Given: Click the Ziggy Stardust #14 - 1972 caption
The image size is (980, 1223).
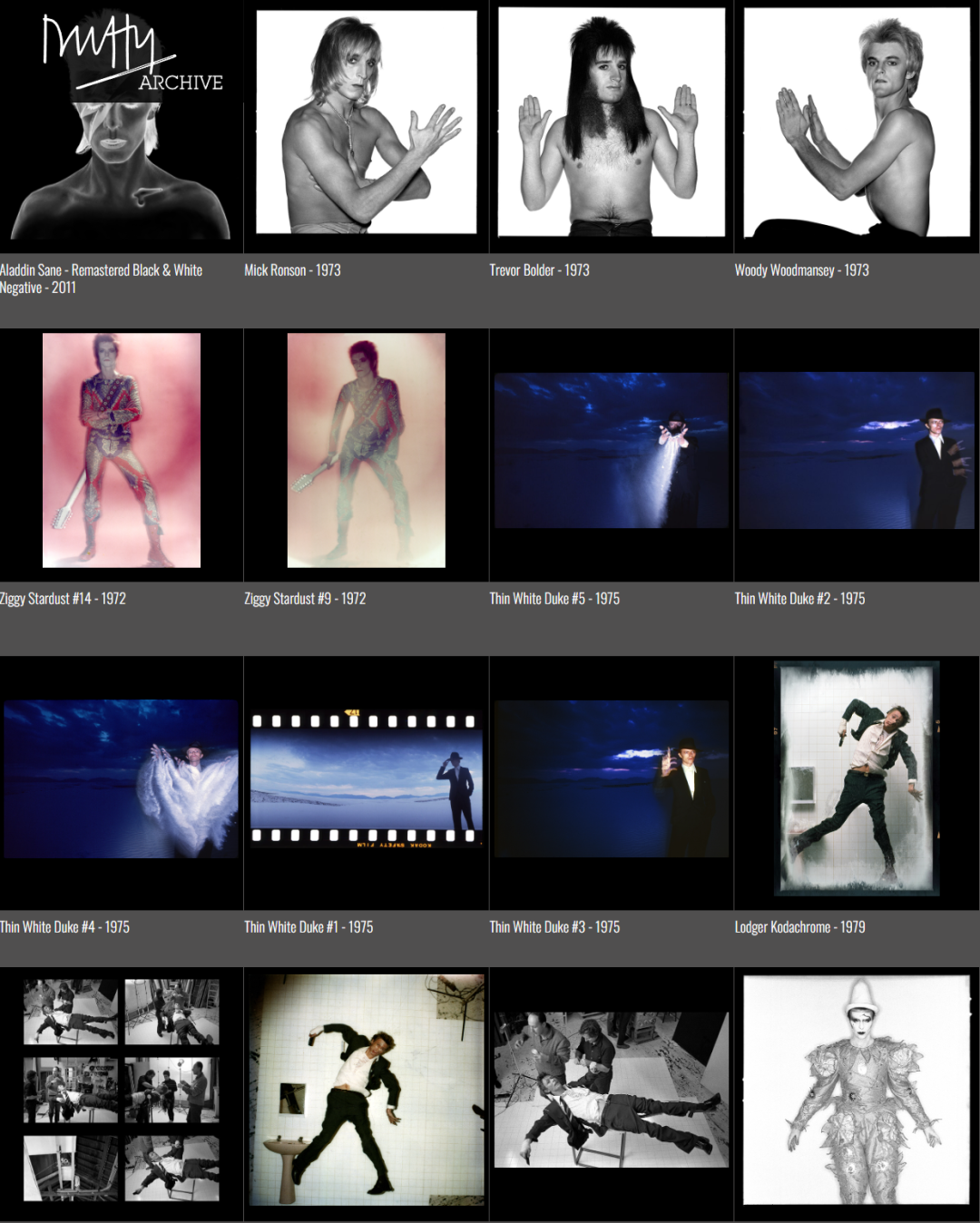Looking at the screenshot, I should coord(63,599).
